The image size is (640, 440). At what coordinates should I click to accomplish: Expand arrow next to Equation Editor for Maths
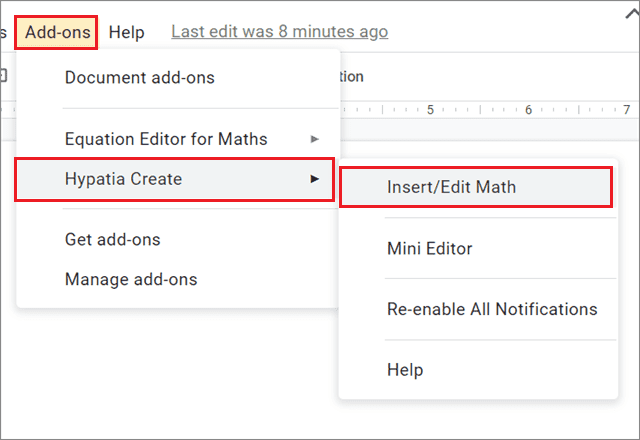click(x=314, y=139)
